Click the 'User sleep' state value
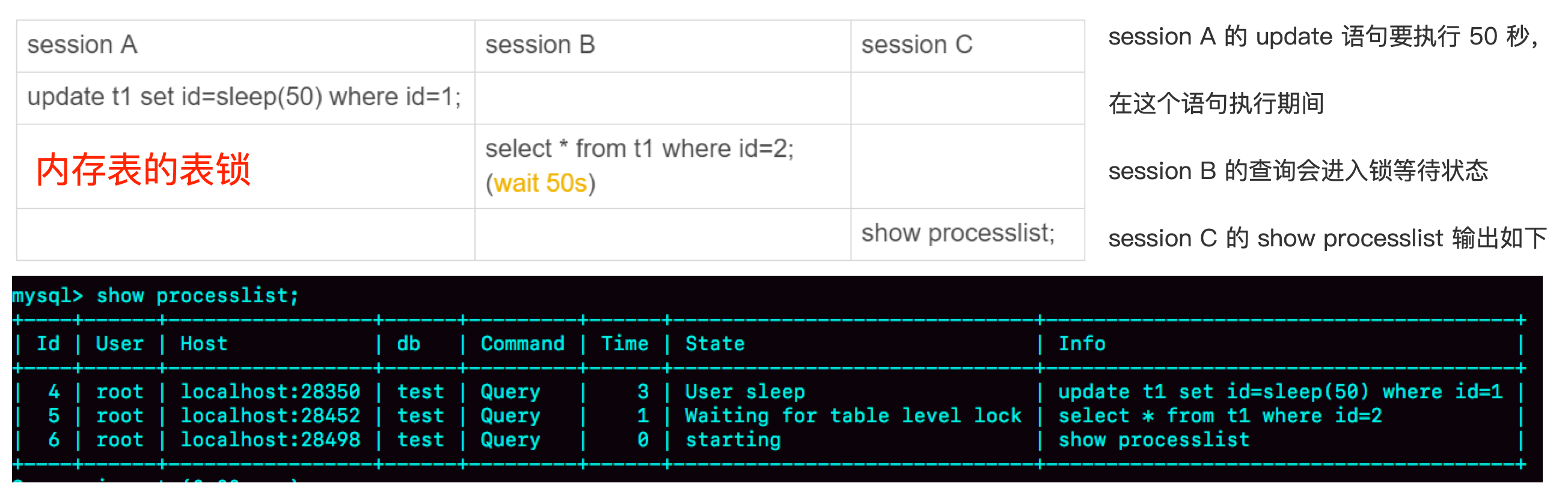The height and width of the screenshot is (495, 1568). [744, 392]
